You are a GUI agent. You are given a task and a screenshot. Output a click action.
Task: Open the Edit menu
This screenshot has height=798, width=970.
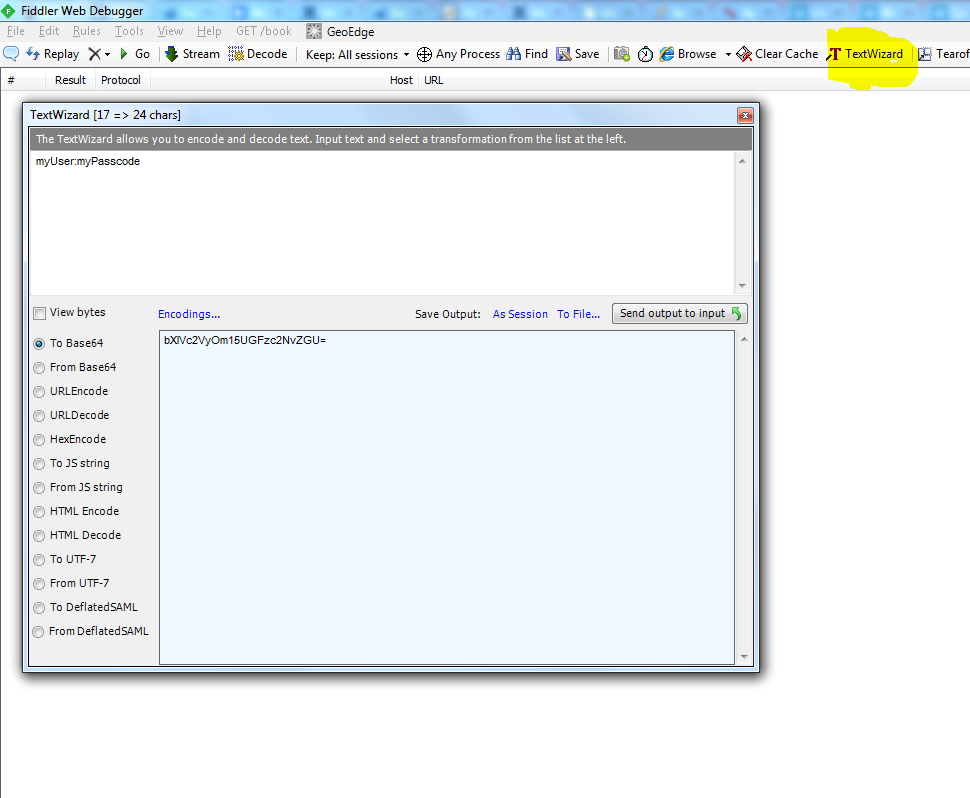pyautogui.click(x=49, y=31)
